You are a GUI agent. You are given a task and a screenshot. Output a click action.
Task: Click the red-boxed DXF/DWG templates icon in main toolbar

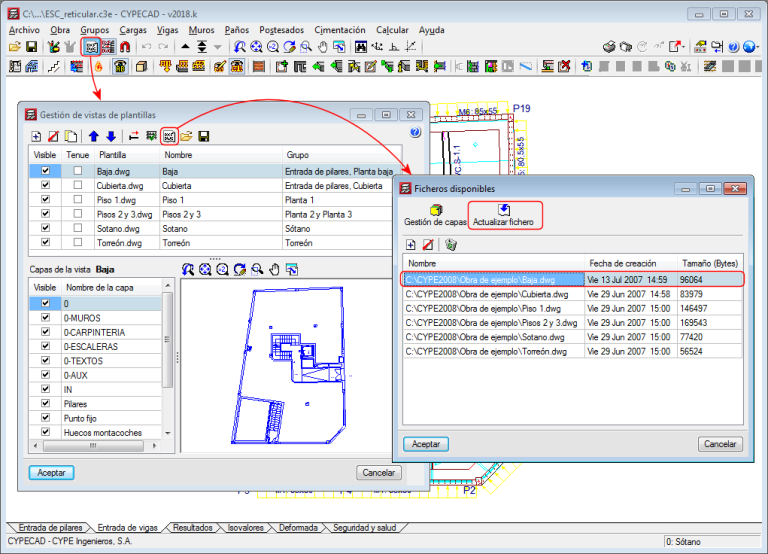(91, 47)
